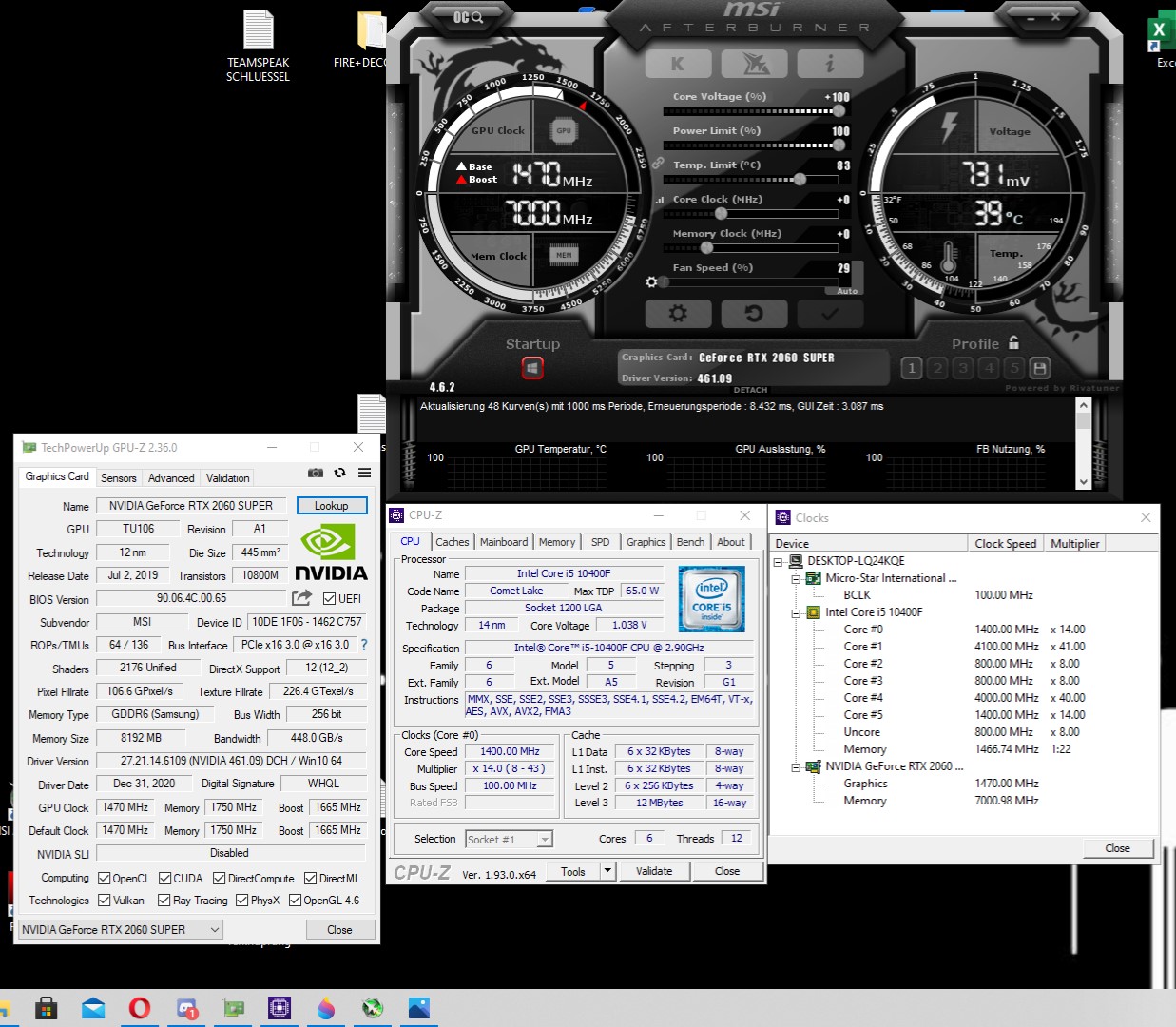Toggle OpenCL checkbox in GPU-Z
Image resolution: width=1176 pixels, height=1027 pixels.
105,879
